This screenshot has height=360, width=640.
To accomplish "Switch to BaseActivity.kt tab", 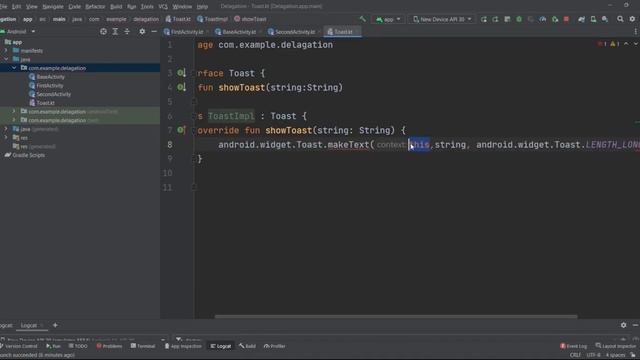I will tap(239, 31).
